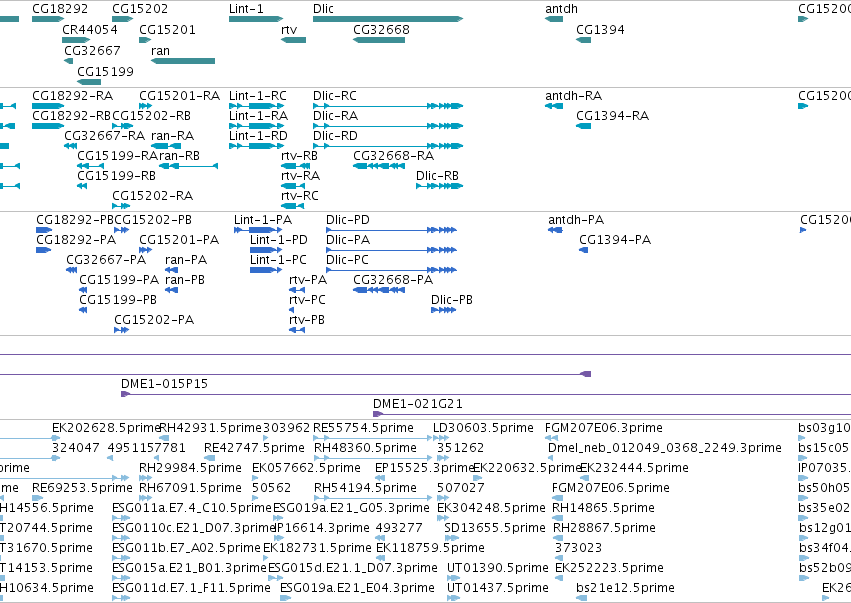Click the RE55754.5prime EST label
The image size is (851, 603).
click(363, 428)
